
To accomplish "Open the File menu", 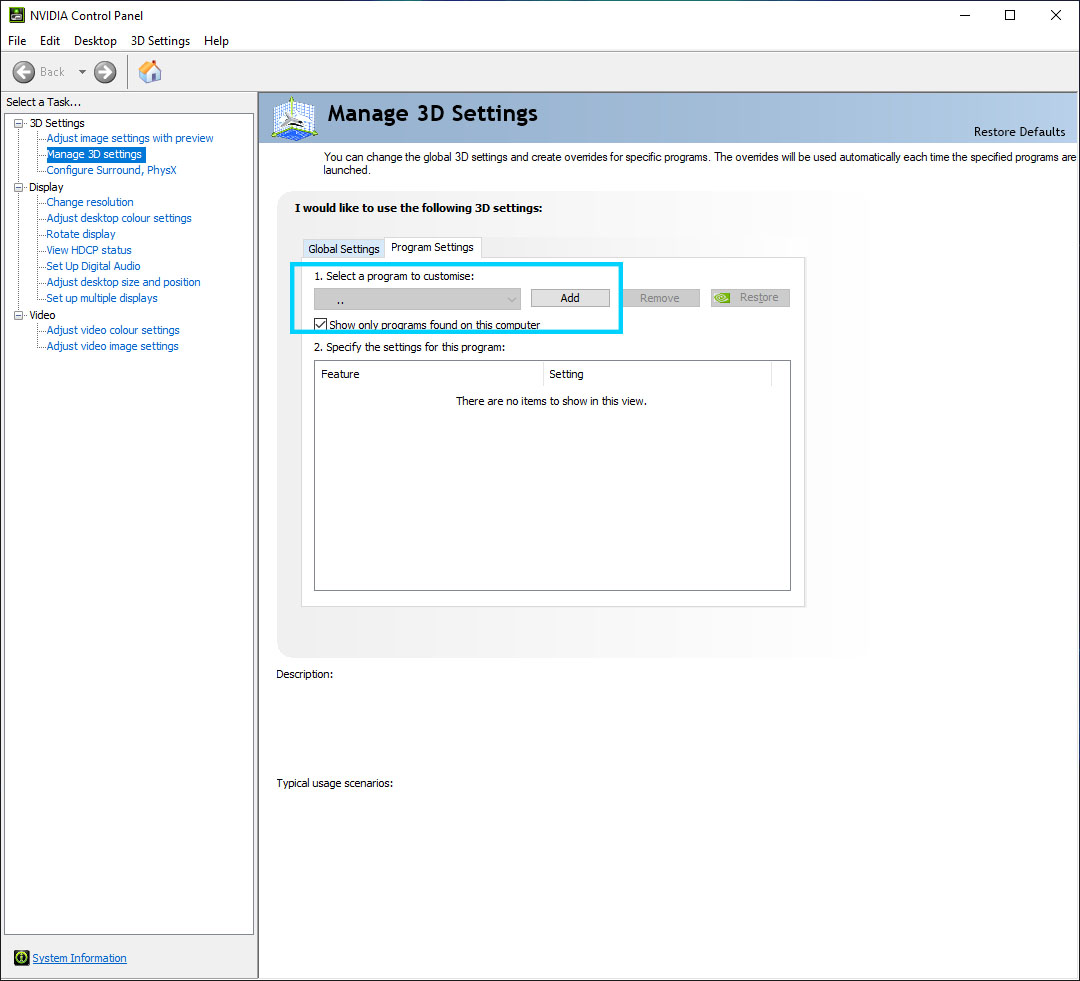I will pyautogui.click(x=17, y=41).
